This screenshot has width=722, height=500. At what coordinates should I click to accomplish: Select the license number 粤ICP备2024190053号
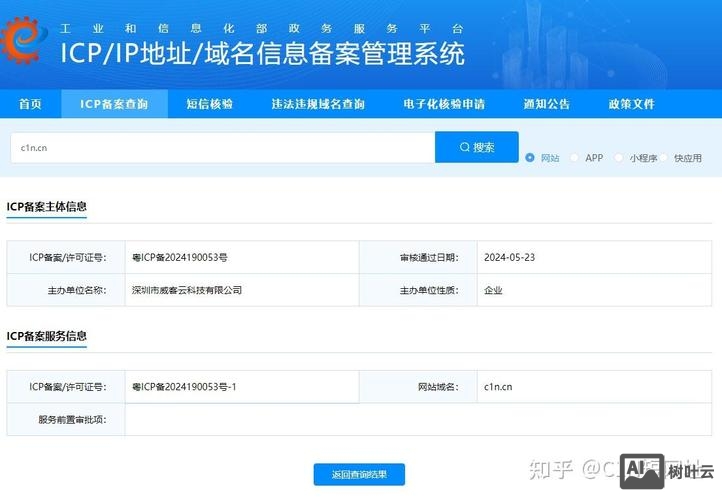(180, 257)
